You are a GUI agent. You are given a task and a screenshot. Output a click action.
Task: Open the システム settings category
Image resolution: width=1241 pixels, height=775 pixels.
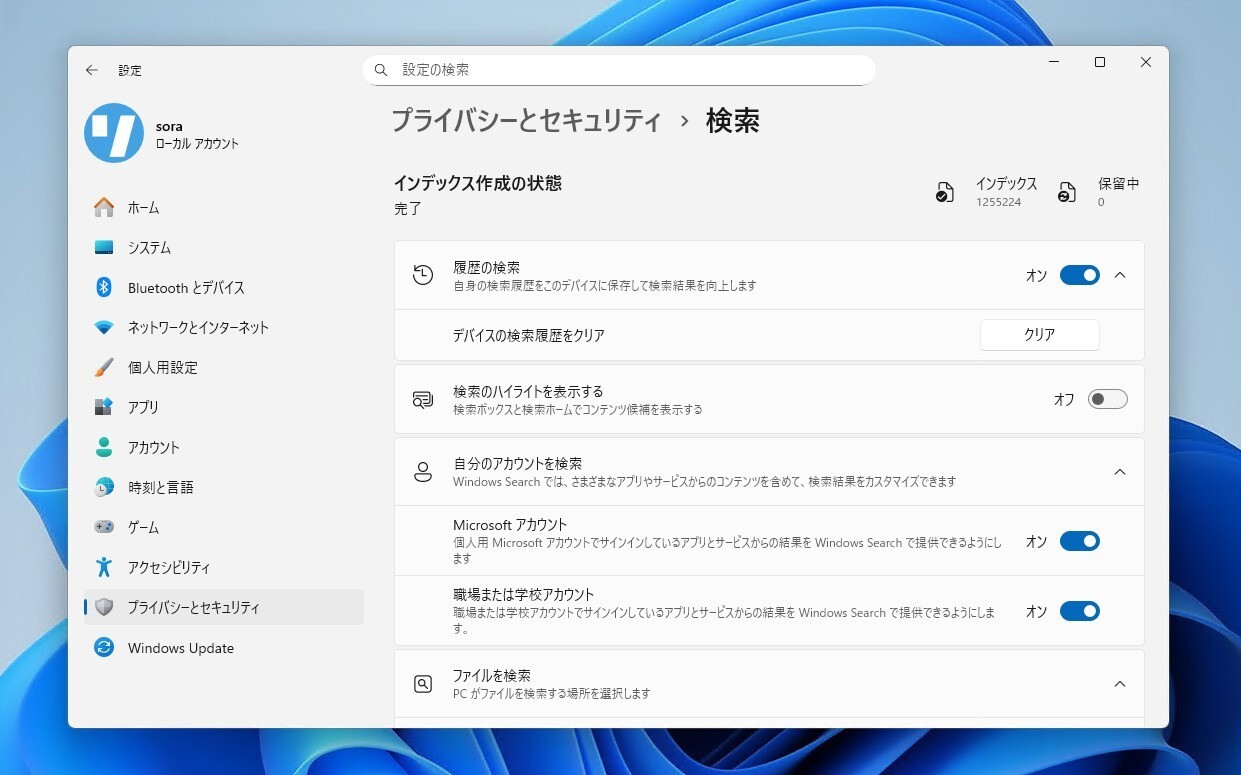(x=149, y=247)
